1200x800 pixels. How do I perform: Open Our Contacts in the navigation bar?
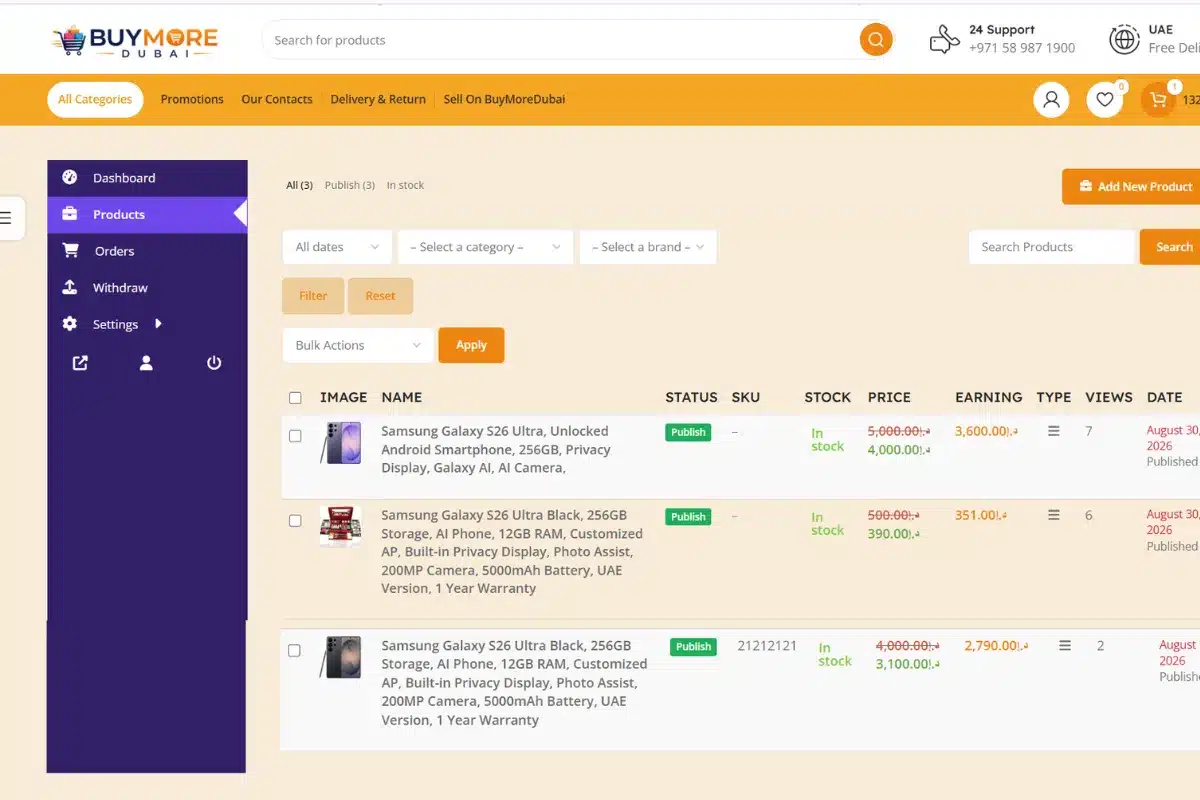point(277,99)
